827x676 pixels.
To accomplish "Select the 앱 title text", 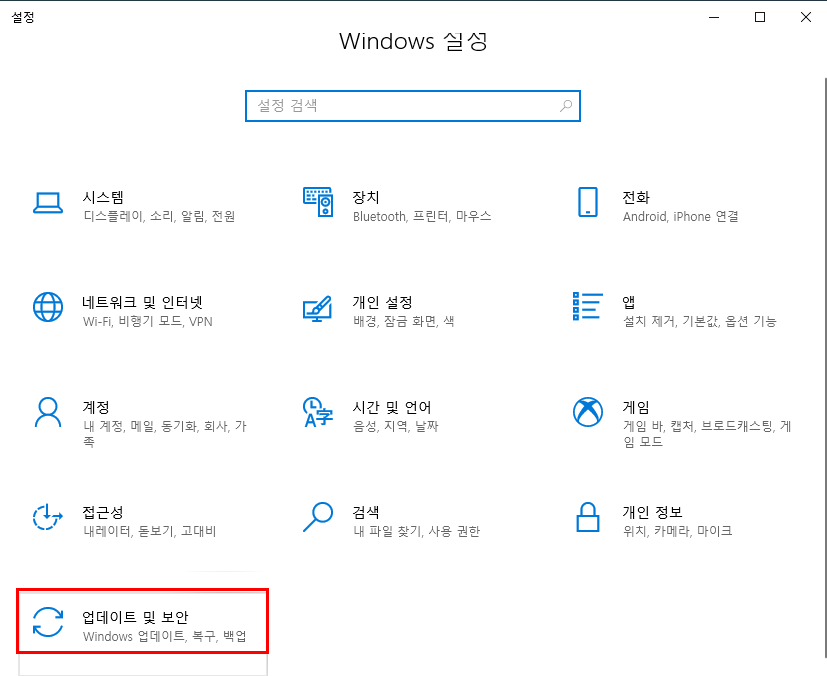I will [x=629, y=302].
